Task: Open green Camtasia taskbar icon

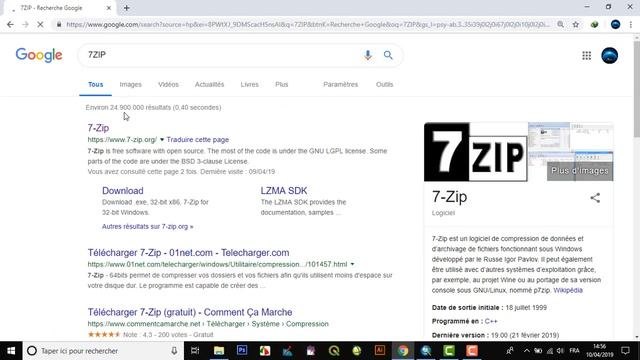Action: 449,351
